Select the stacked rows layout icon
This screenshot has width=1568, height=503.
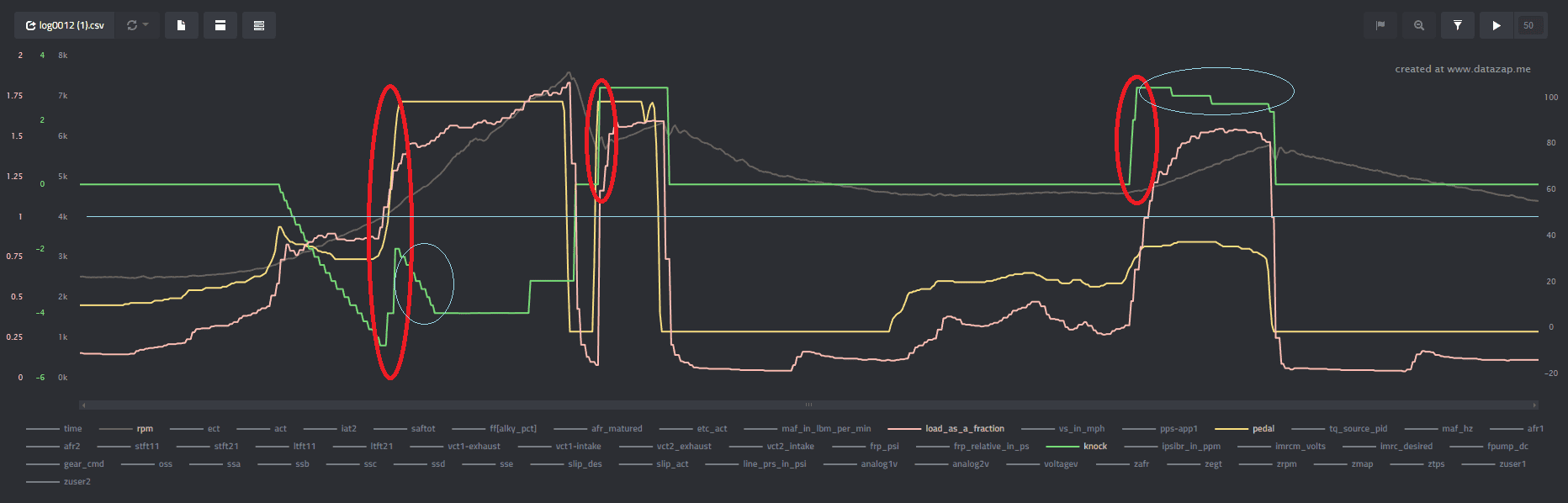tap(259, 25)
